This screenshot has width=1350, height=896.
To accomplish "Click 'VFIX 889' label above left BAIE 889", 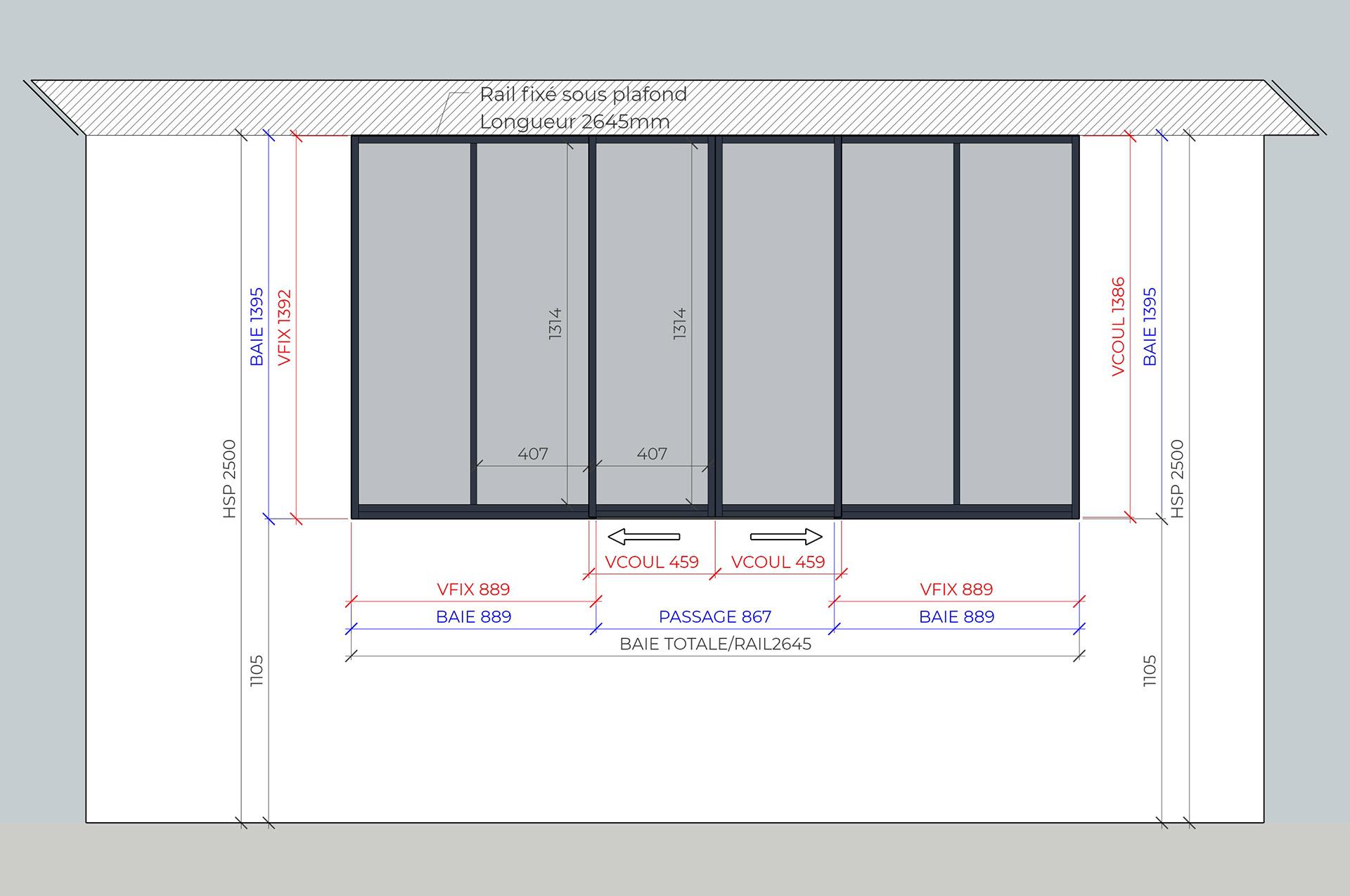I will [x=473, y=590].
